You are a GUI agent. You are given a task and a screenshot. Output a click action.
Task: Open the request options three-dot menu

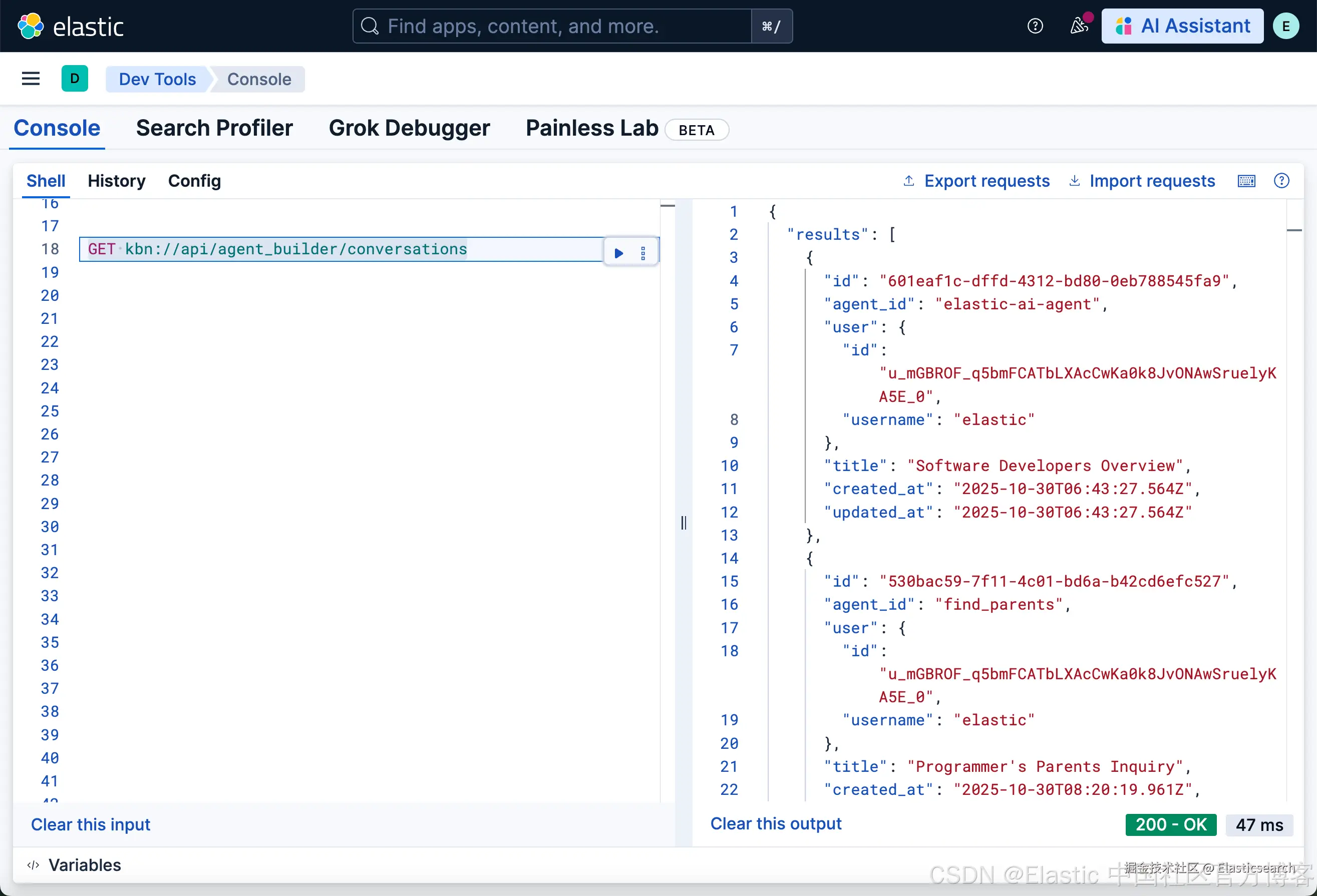642,253
